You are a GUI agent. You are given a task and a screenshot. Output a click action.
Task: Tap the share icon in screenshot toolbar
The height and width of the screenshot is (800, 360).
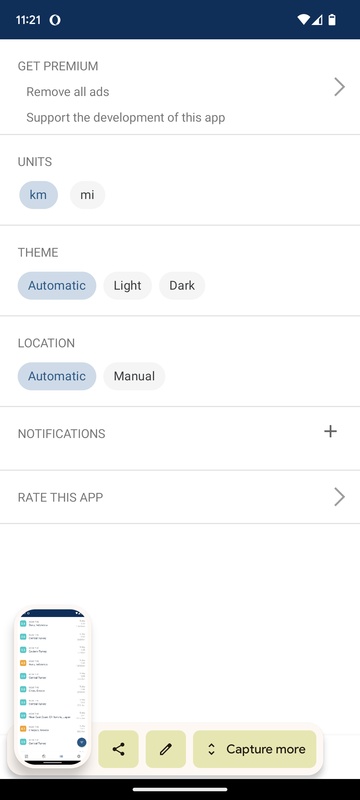[118, 749]
